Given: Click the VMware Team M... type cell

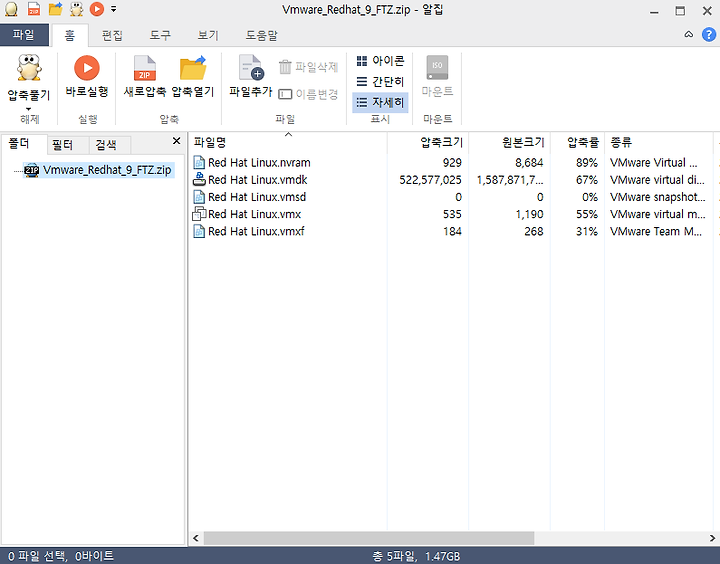Looking at the screenshot, I should (x=656, y=231).
